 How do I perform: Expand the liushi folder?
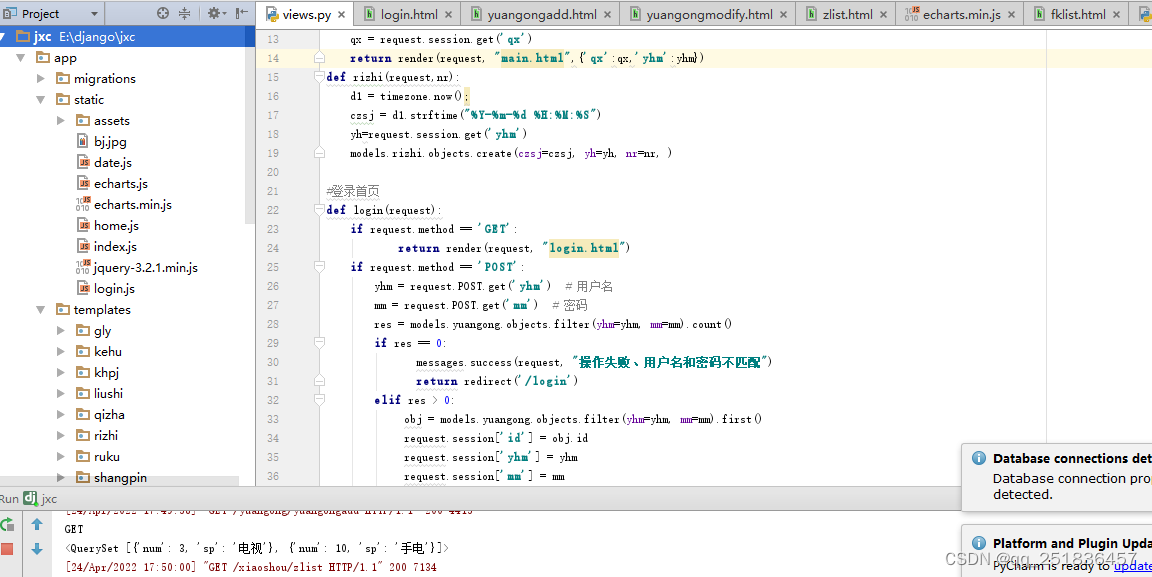(61, 393)
